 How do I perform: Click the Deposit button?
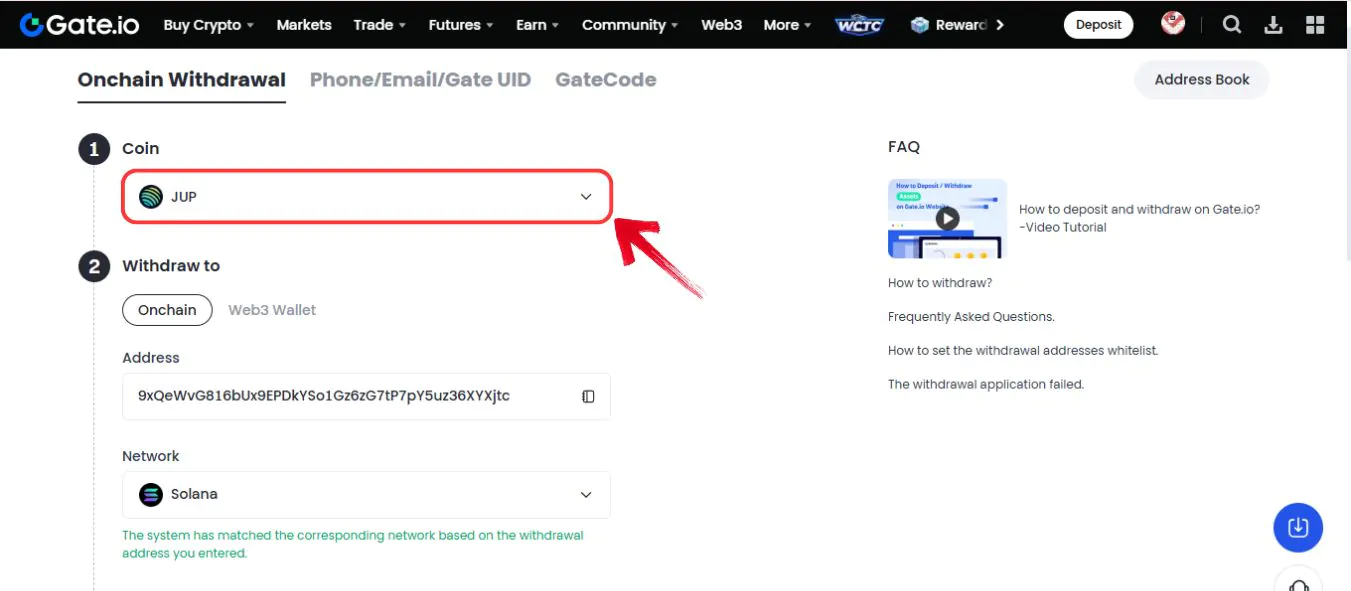click(x=1098, y=25)
